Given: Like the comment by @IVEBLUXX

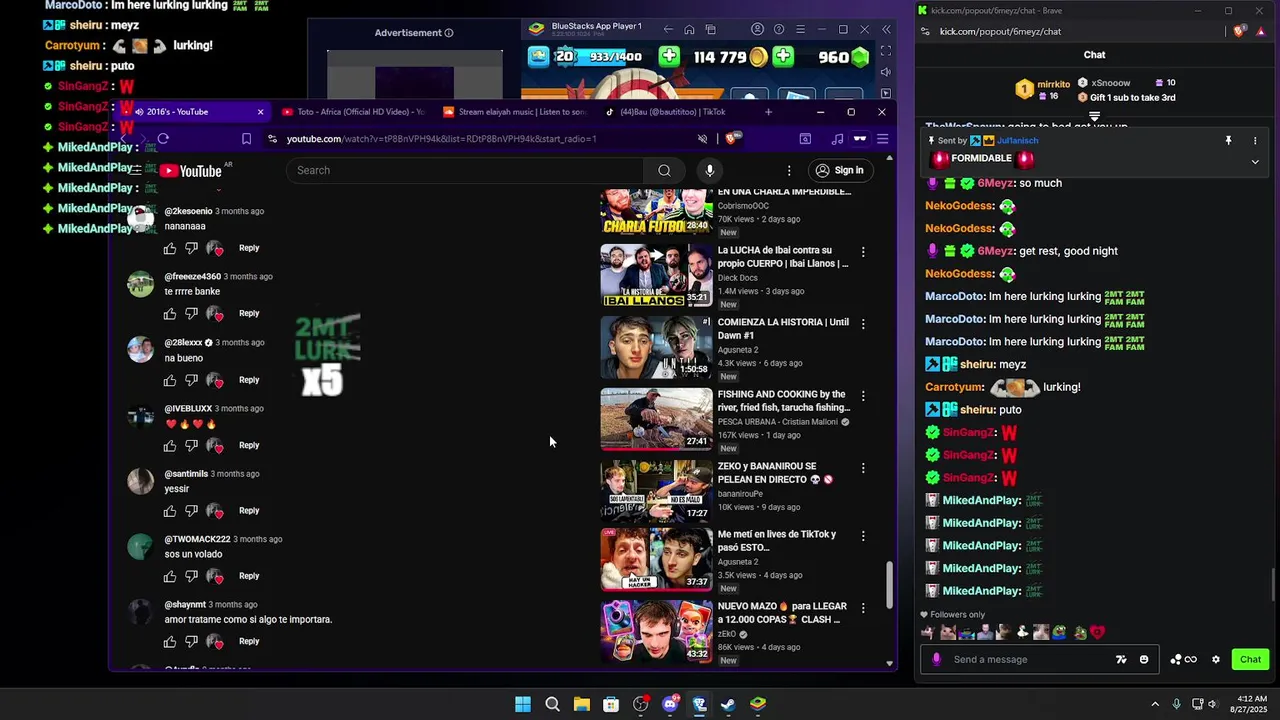Looking at the screenshot, I should click(x=170, y=446).
